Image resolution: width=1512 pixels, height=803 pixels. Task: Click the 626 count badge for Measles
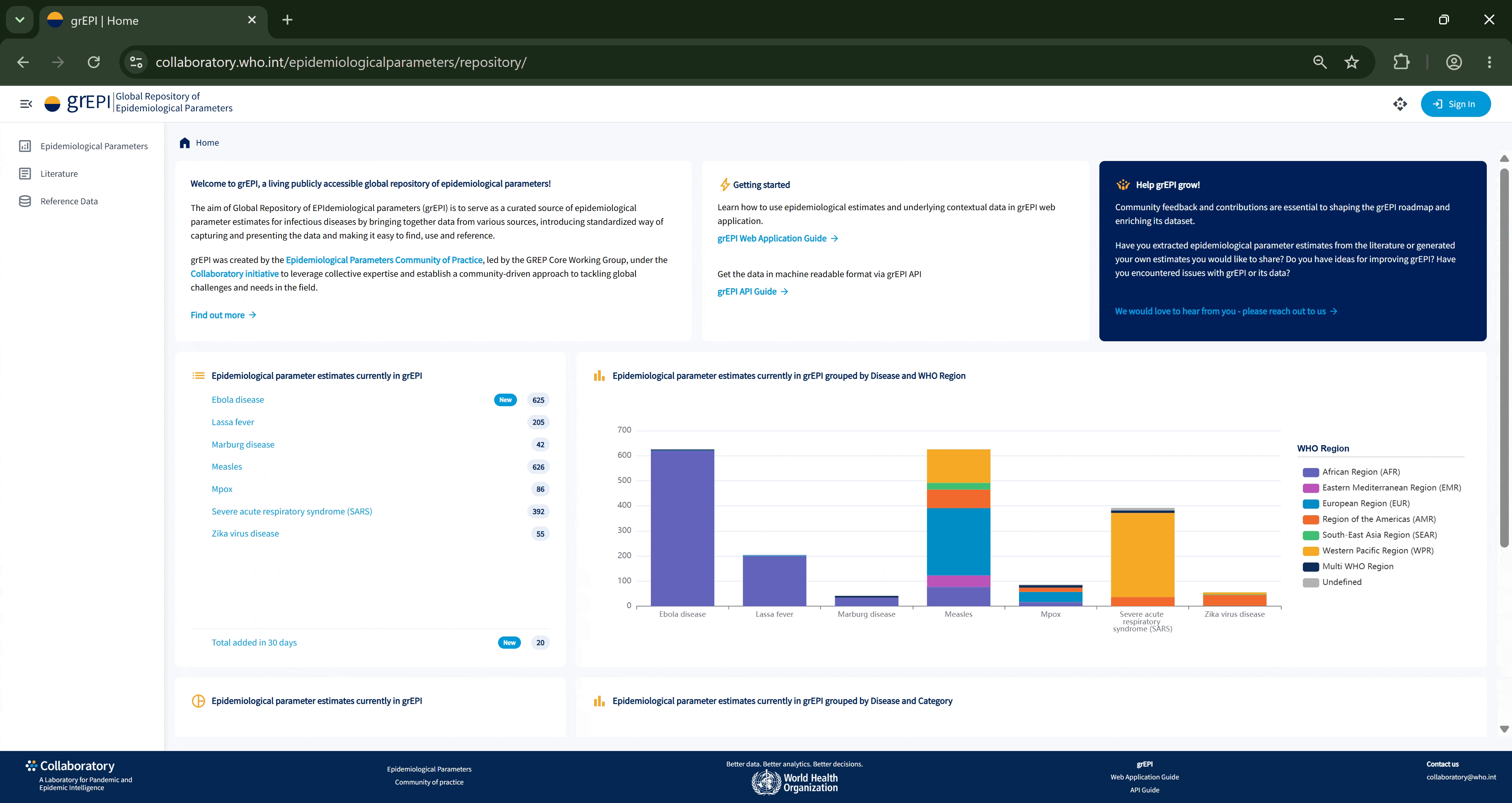pyautogui.click(x=538, y=467)
